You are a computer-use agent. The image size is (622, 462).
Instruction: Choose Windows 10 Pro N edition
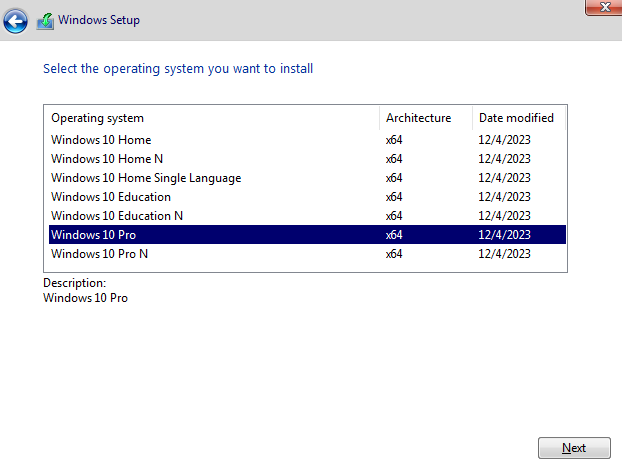[x=307, y=253]
